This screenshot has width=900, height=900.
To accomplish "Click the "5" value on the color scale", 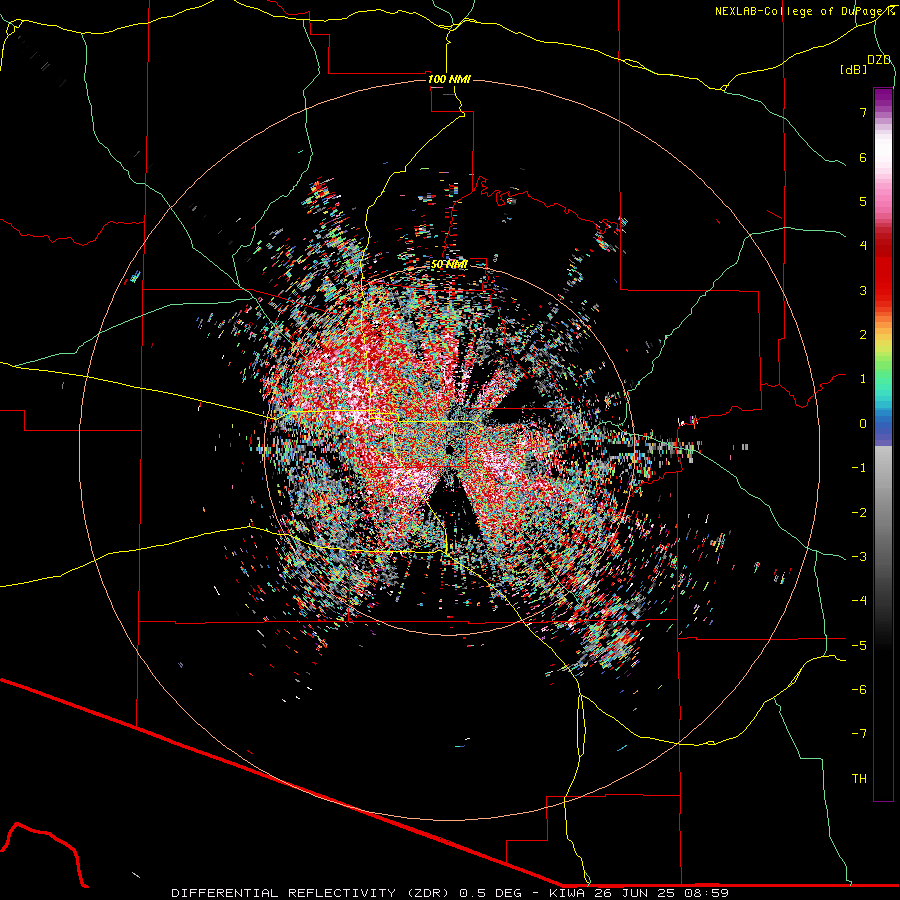I will [863, 201].
